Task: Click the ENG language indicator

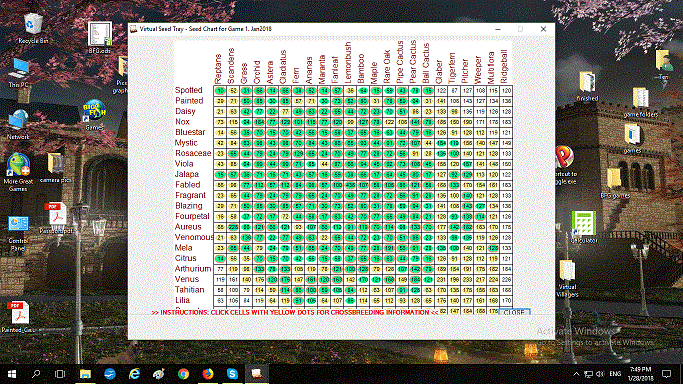Action: 615,374
